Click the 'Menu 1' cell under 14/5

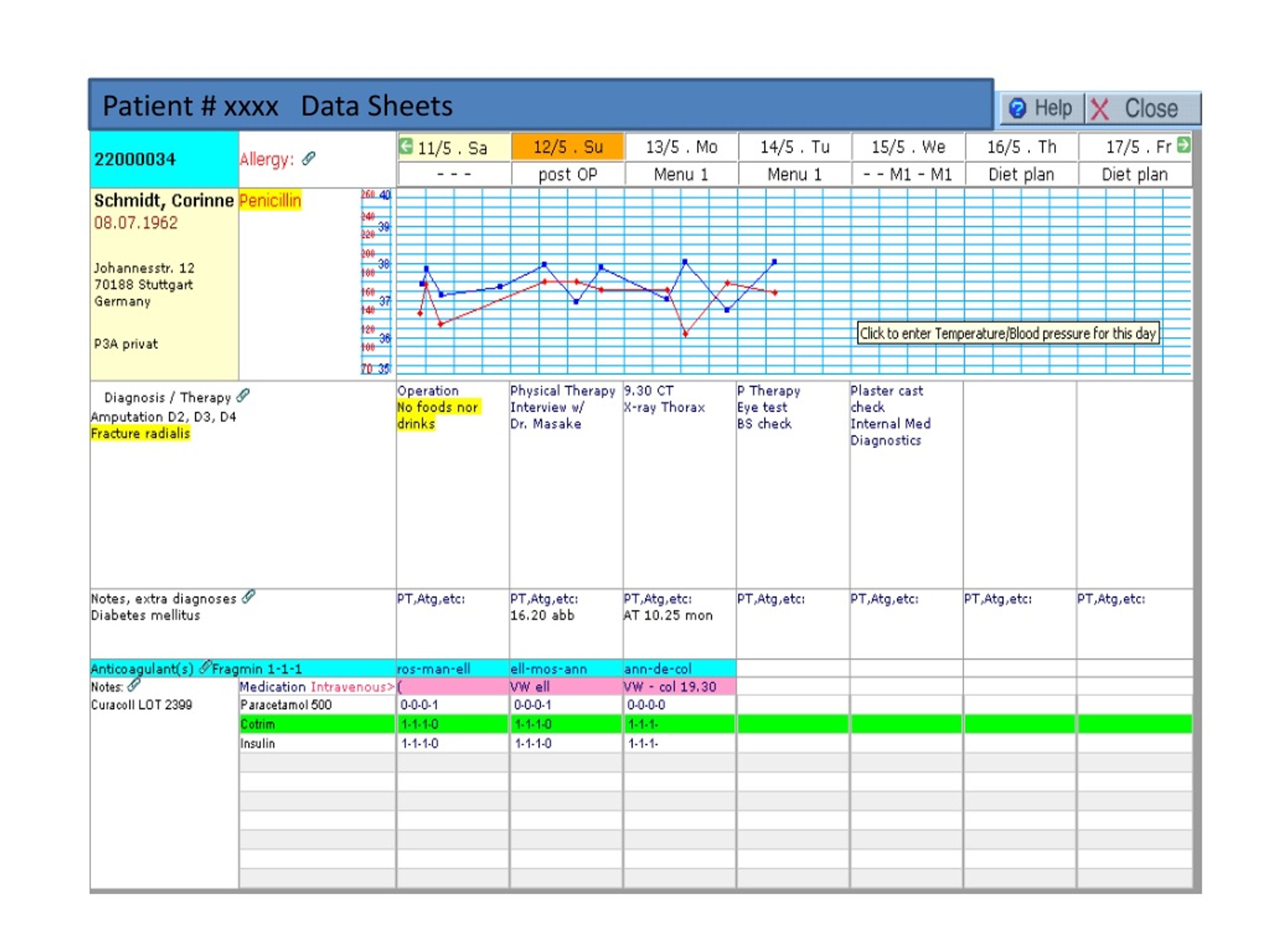click(795, 174)
